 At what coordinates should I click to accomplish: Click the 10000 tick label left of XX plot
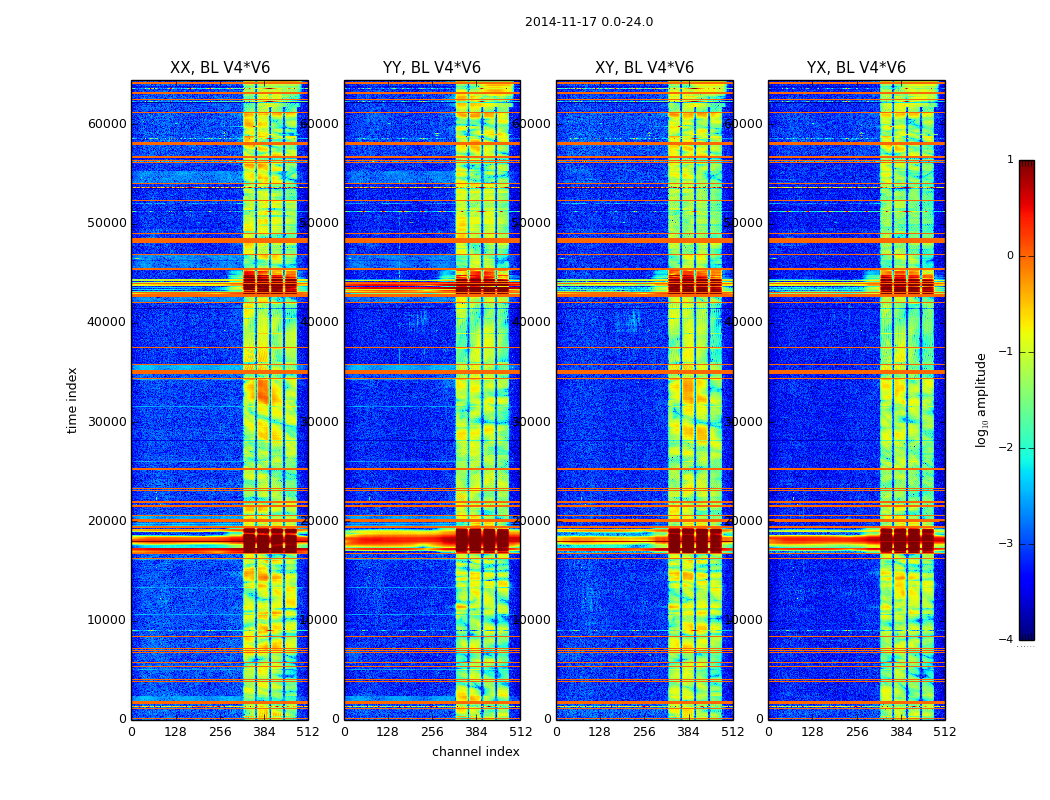pos(107,620)
